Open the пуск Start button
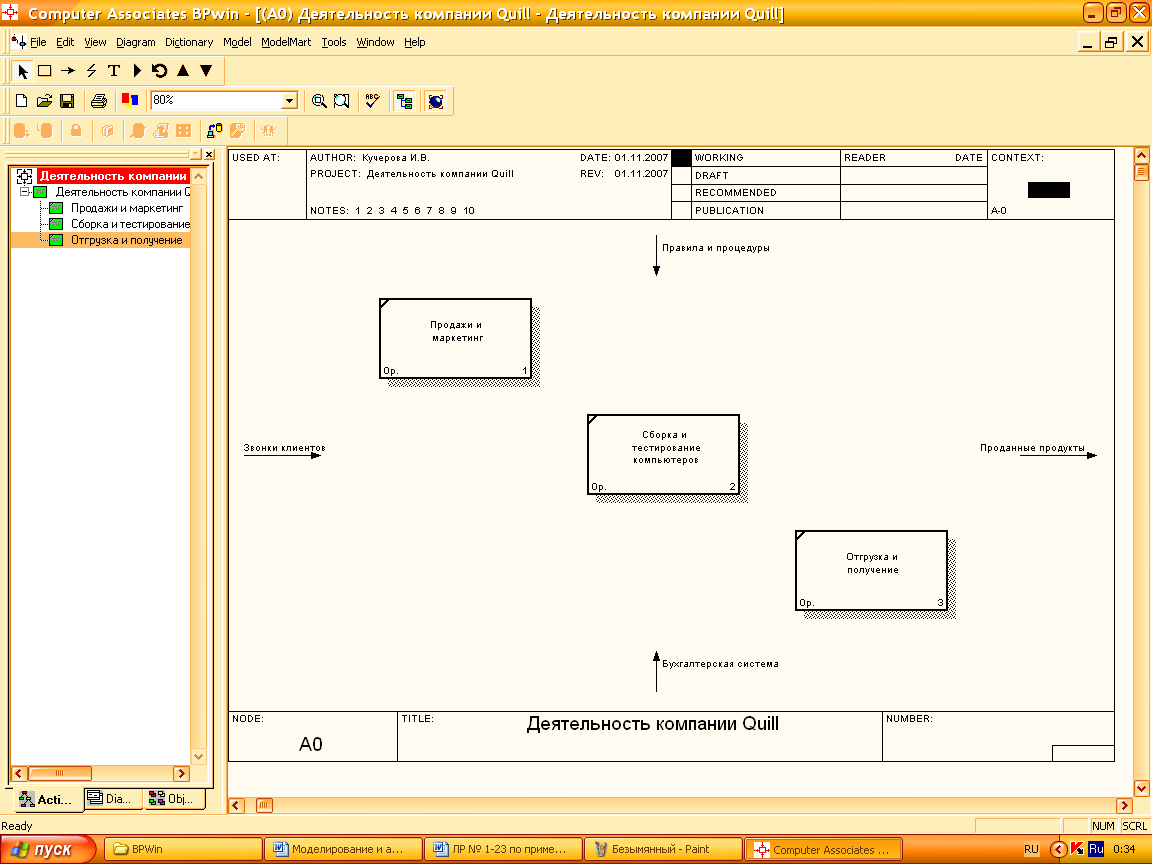The width and height of the screenshot is (1152, 864). click(x=47, y=849)
